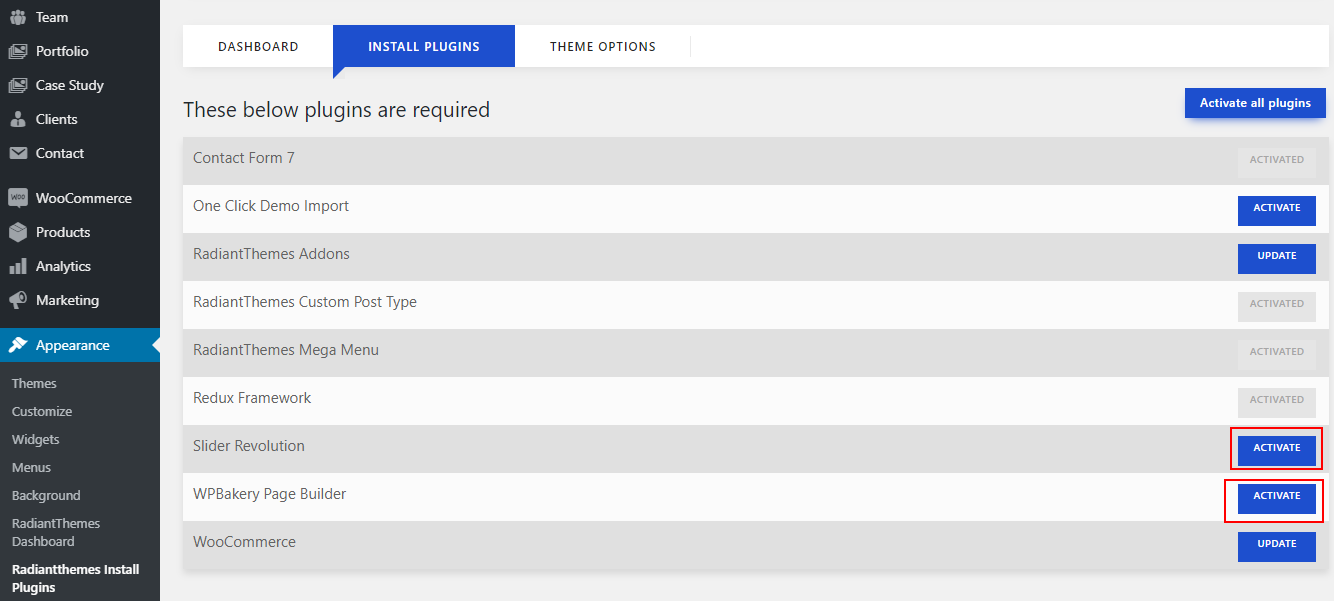Image resolution: width=1334 pixels, height=601 pixels.
Task: Update the RadiantThemes Addons plugin
Action: [1276, 256]
